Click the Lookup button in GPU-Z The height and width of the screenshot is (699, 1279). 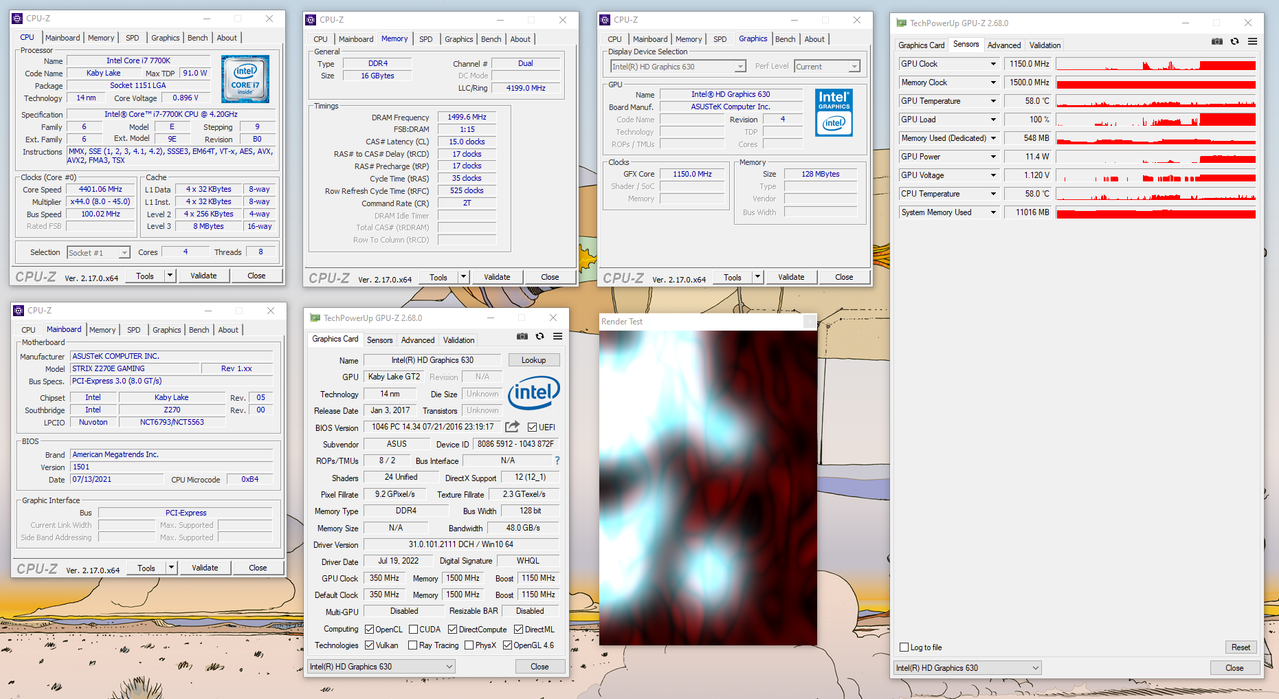[534, 360]
